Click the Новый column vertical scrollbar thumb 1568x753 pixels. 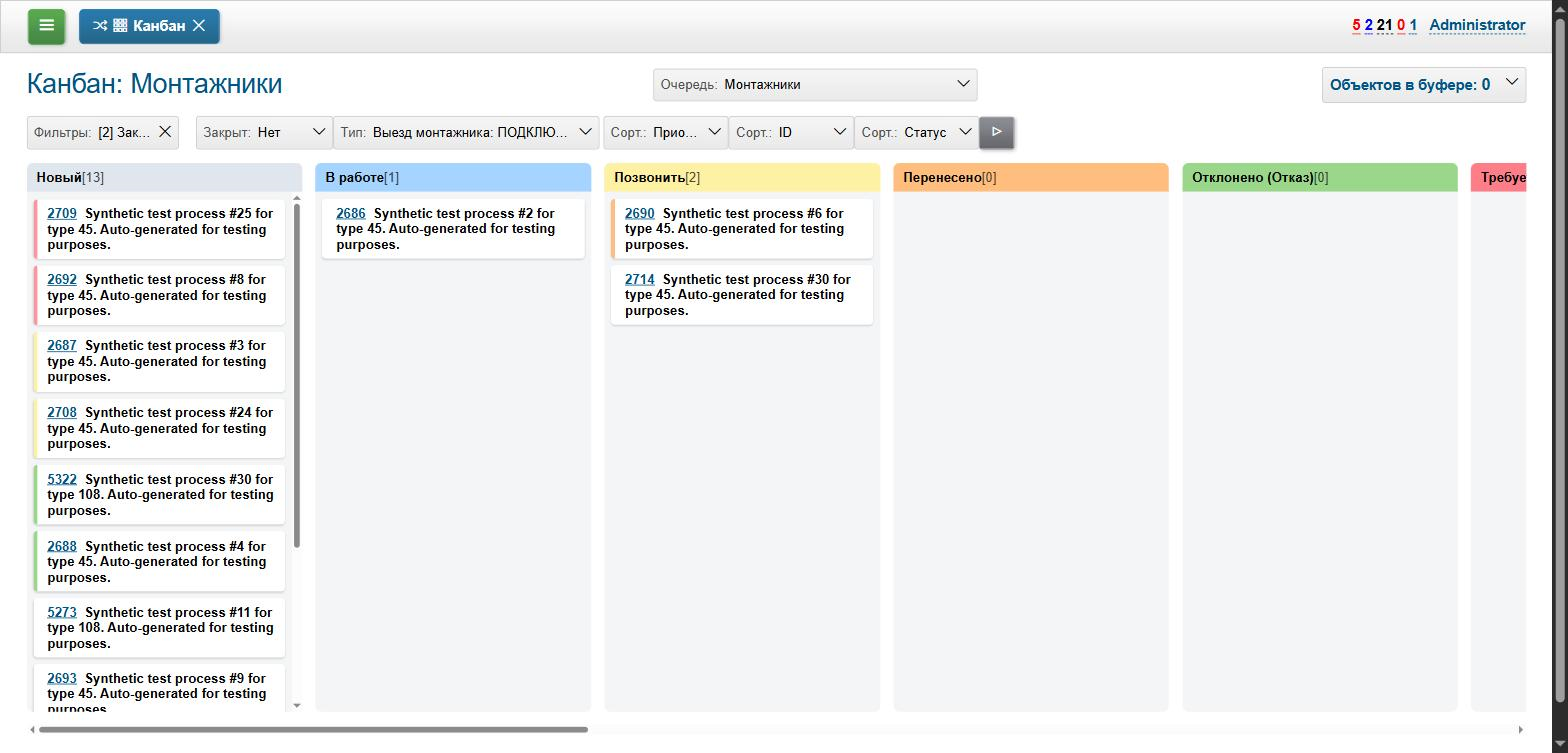pyautogui.click(x=297, y=375)
